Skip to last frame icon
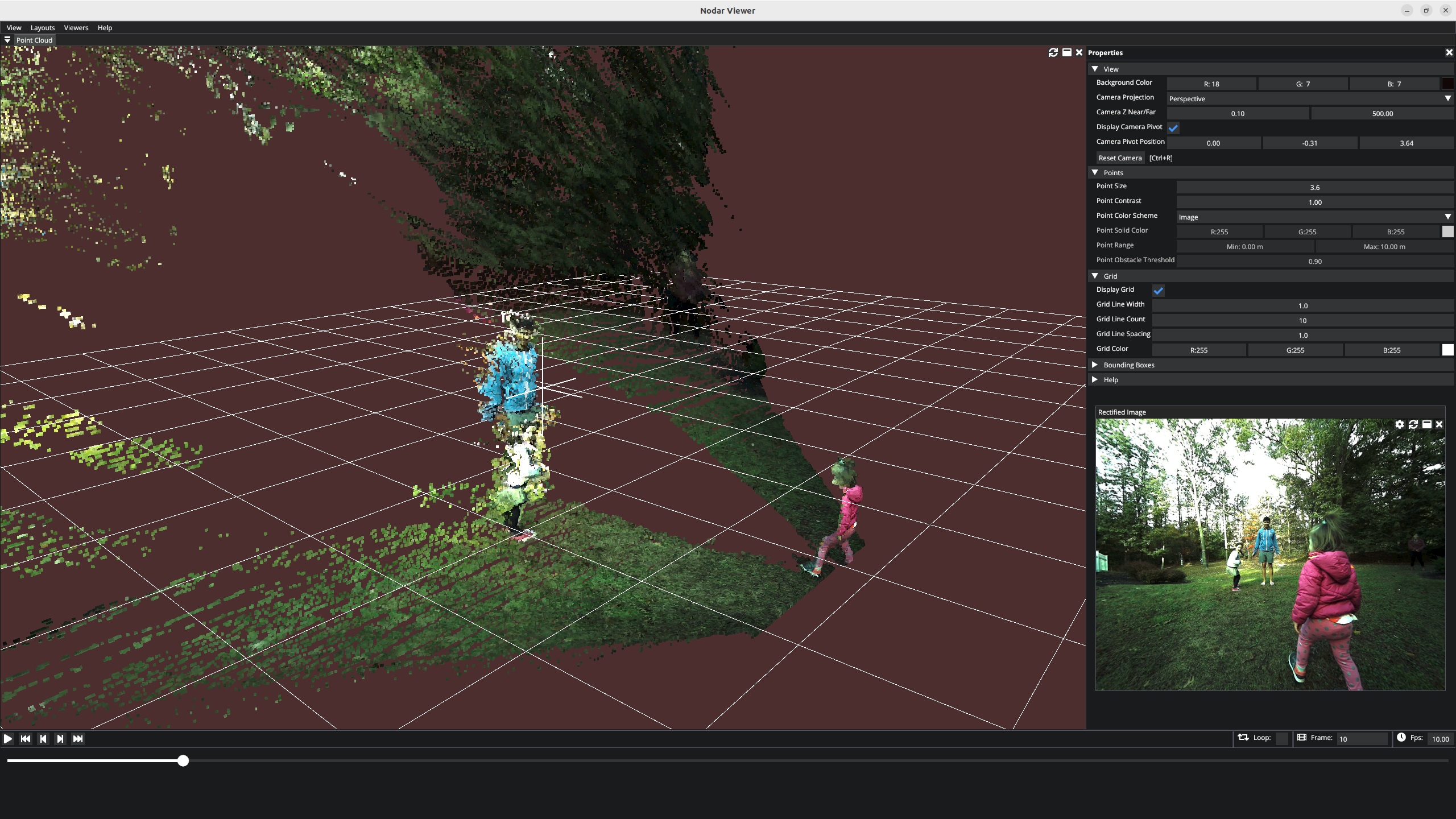This screenshot has width=1456, height=819. pos(78,738)
